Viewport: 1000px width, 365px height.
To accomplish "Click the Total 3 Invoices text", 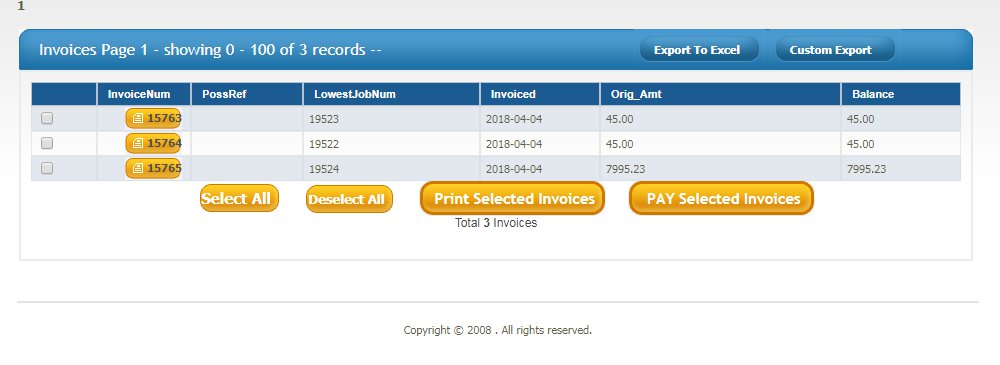I will click(496, 223).
